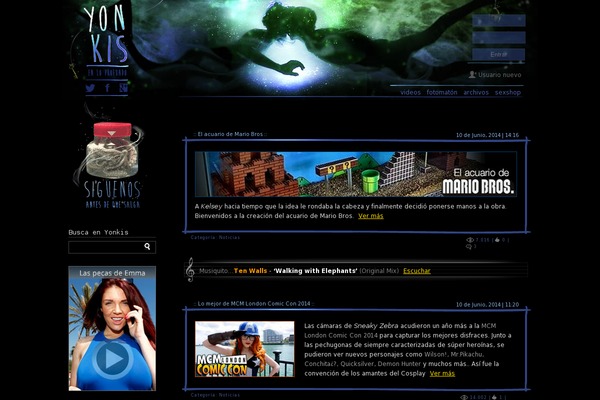Click the Ten Walls artist name
The image size is (600, 400).
click(250, 271)
